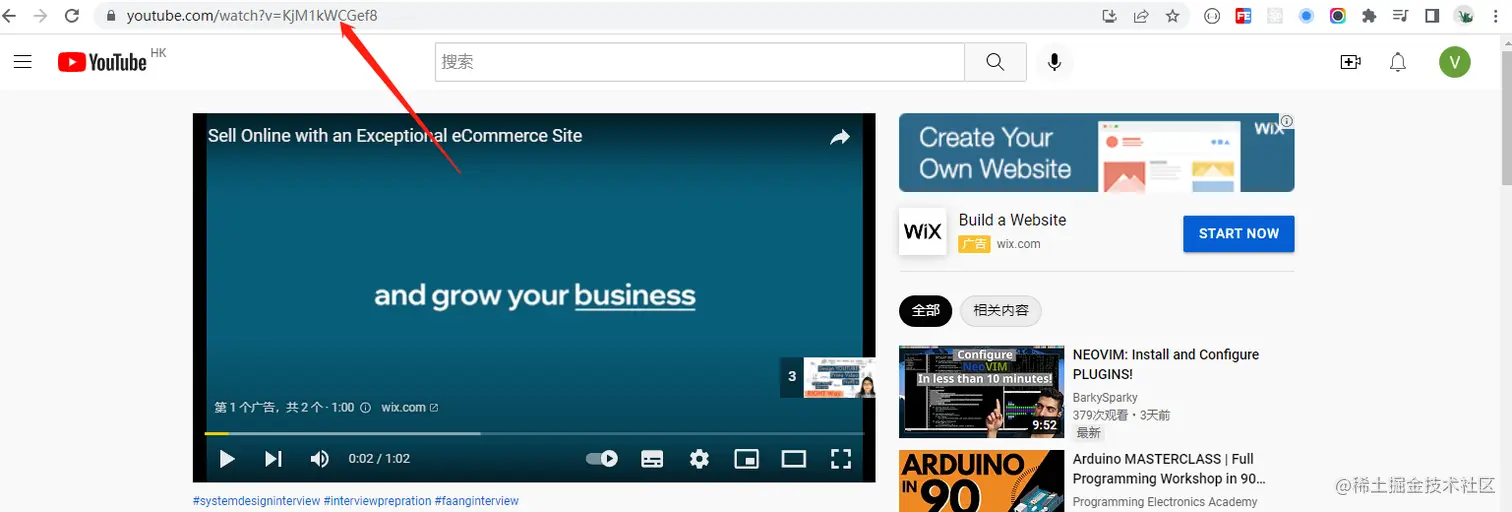Open BarkySparky channel
Screen dimensions: 1512x512
pyautogui.click(x=1105, y=398)
